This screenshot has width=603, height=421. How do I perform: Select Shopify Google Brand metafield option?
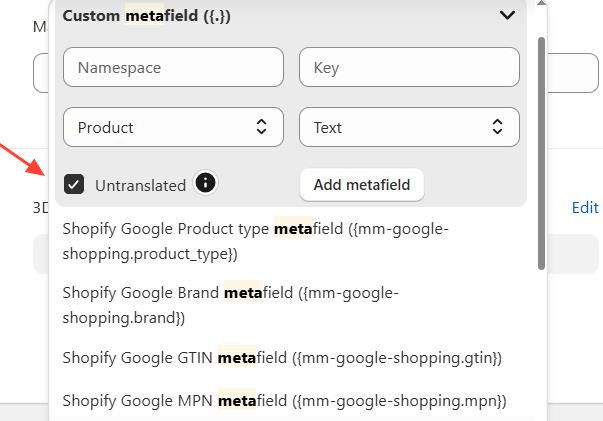(230, 305)
